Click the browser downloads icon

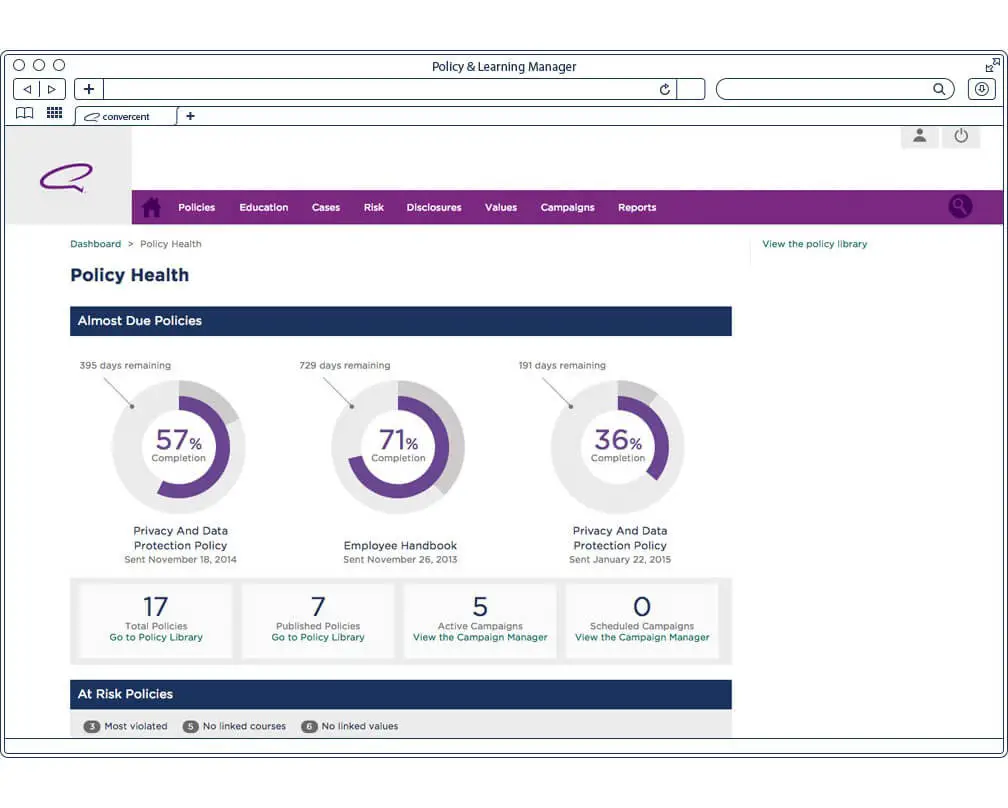pyautogui.click(x=981, y=89)
